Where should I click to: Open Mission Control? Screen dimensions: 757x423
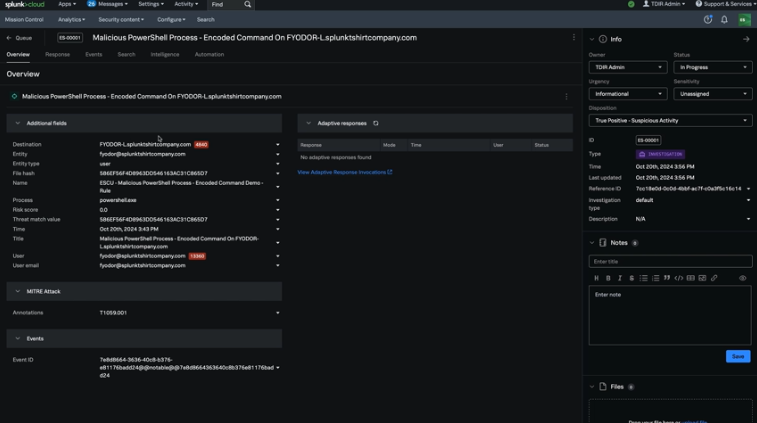[x=24, y=20]
